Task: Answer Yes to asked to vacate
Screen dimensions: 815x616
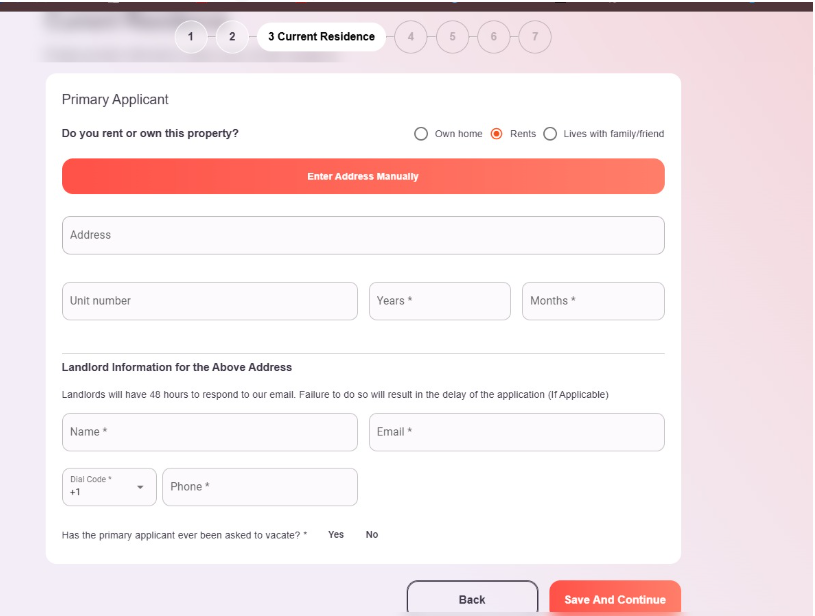Action: (x=336, y=534)
